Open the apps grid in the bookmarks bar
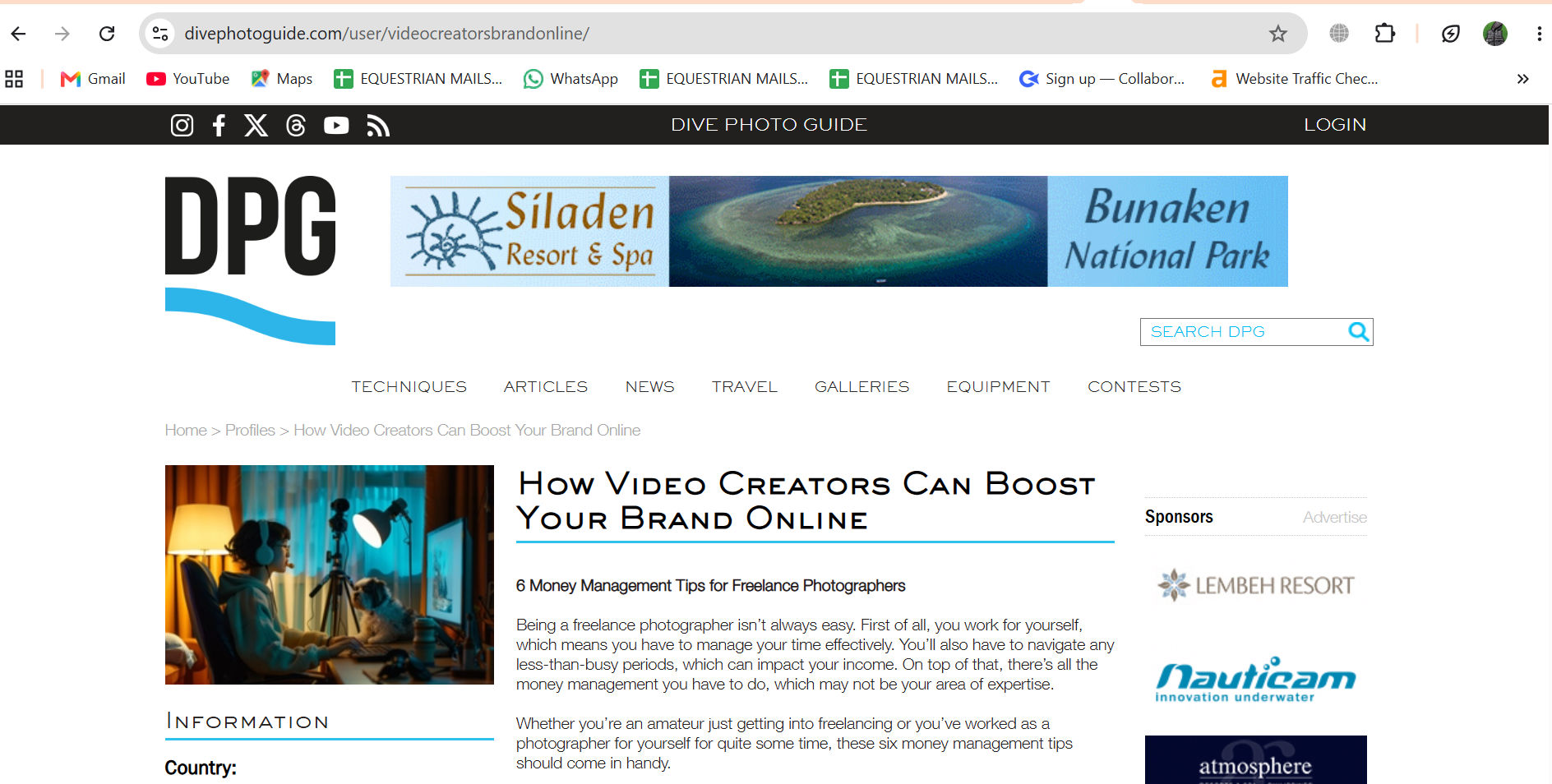 pyautogui.click(x=14, y=79)
